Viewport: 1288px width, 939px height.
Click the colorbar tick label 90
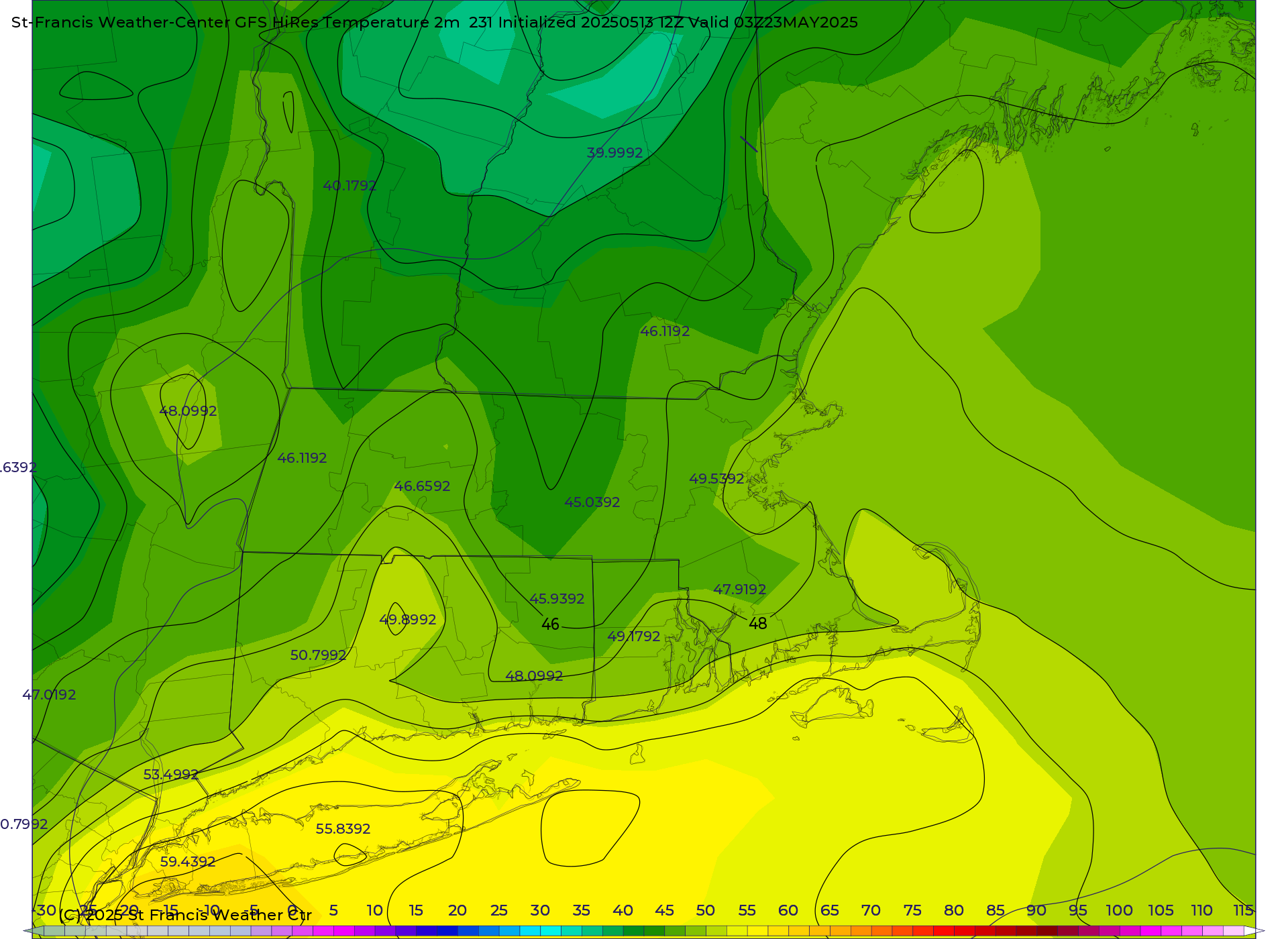click(x=1036, y=911)
